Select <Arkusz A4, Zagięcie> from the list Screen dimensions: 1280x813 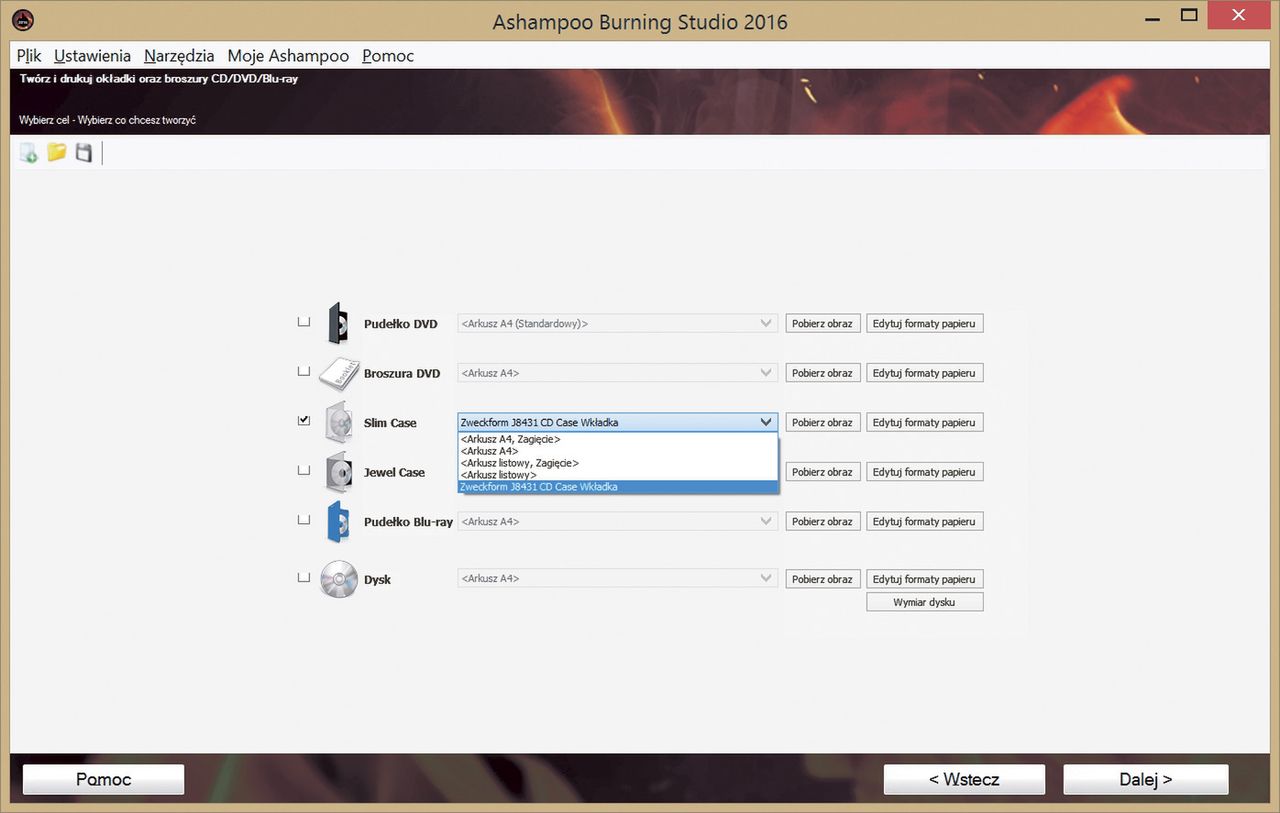(617, 439)
